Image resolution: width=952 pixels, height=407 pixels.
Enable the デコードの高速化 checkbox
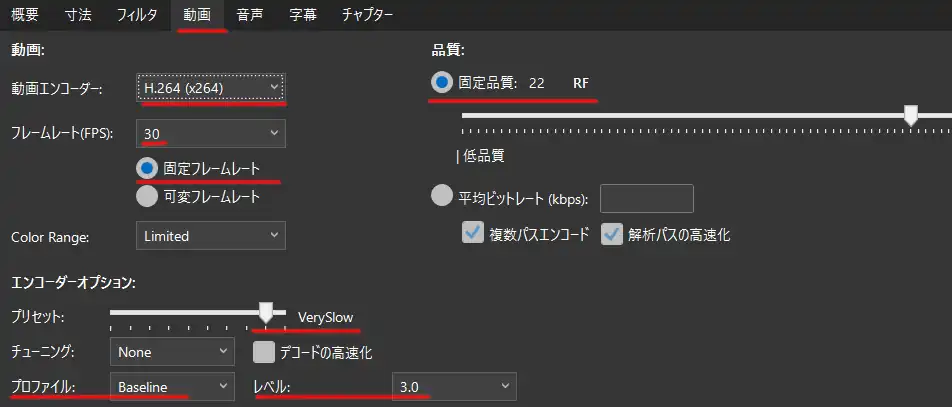[x=264, y=352]
